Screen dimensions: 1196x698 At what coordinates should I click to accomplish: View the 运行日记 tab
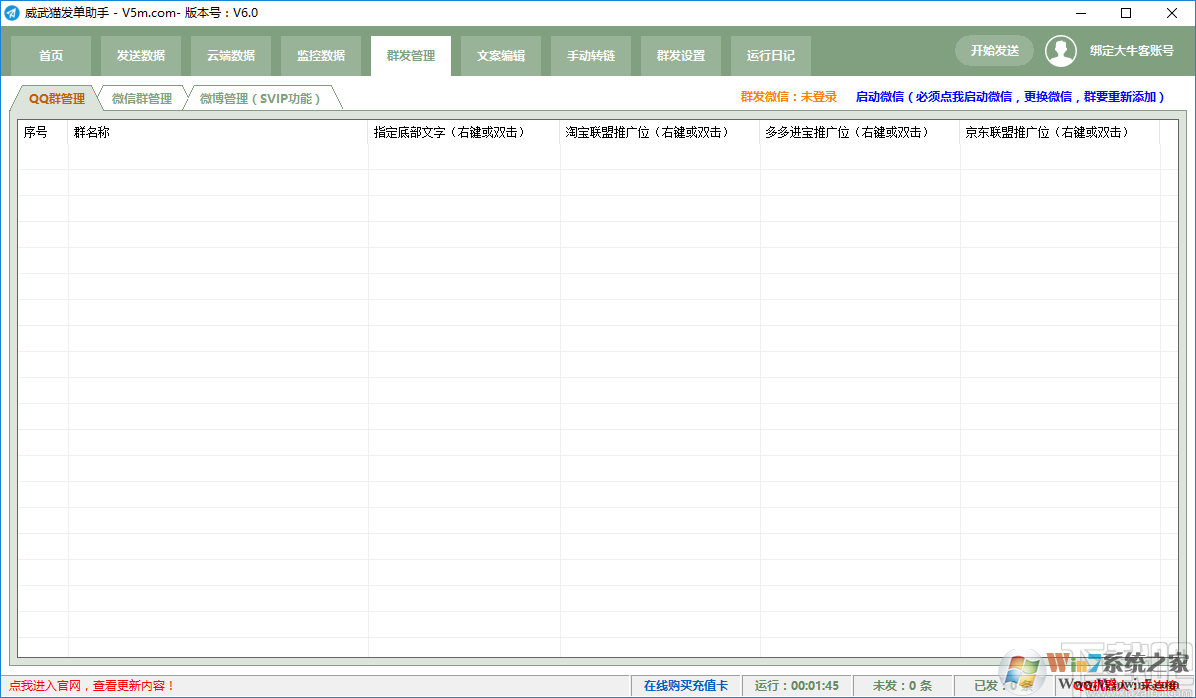point(771,56)
